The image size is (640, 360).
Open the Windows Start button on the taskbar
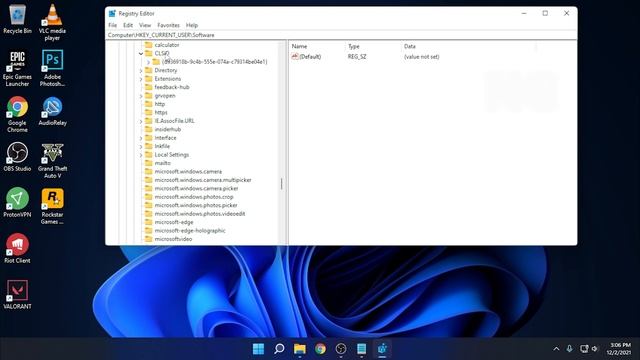point(258,349)
